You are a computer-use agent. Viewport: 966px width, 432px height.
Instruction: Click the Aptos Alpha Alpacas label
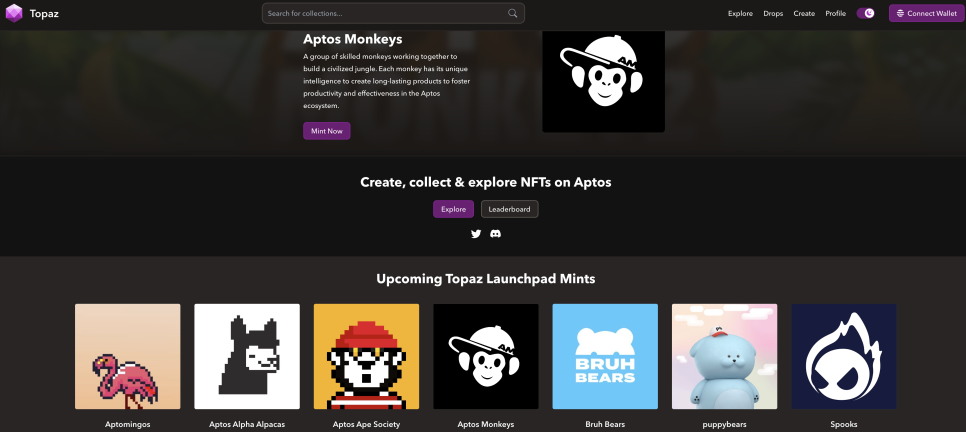247,424
